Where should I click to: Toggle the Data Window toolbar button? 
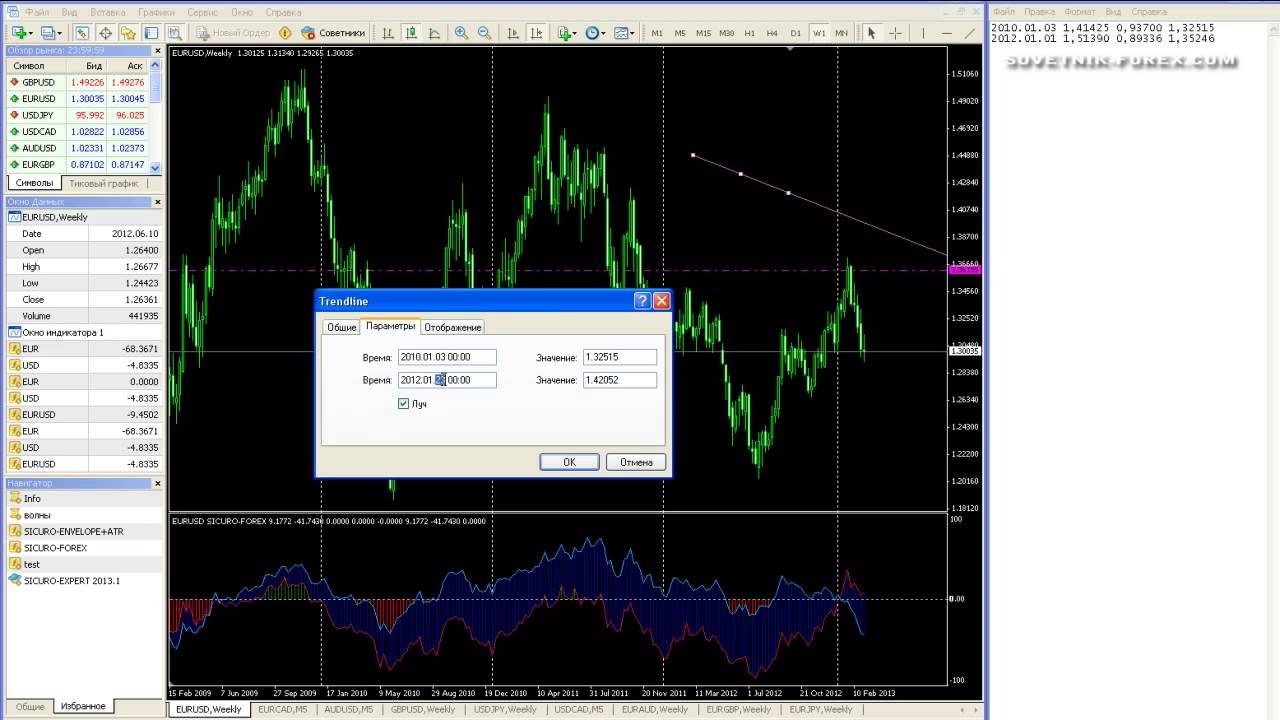[x=105, y=33]
